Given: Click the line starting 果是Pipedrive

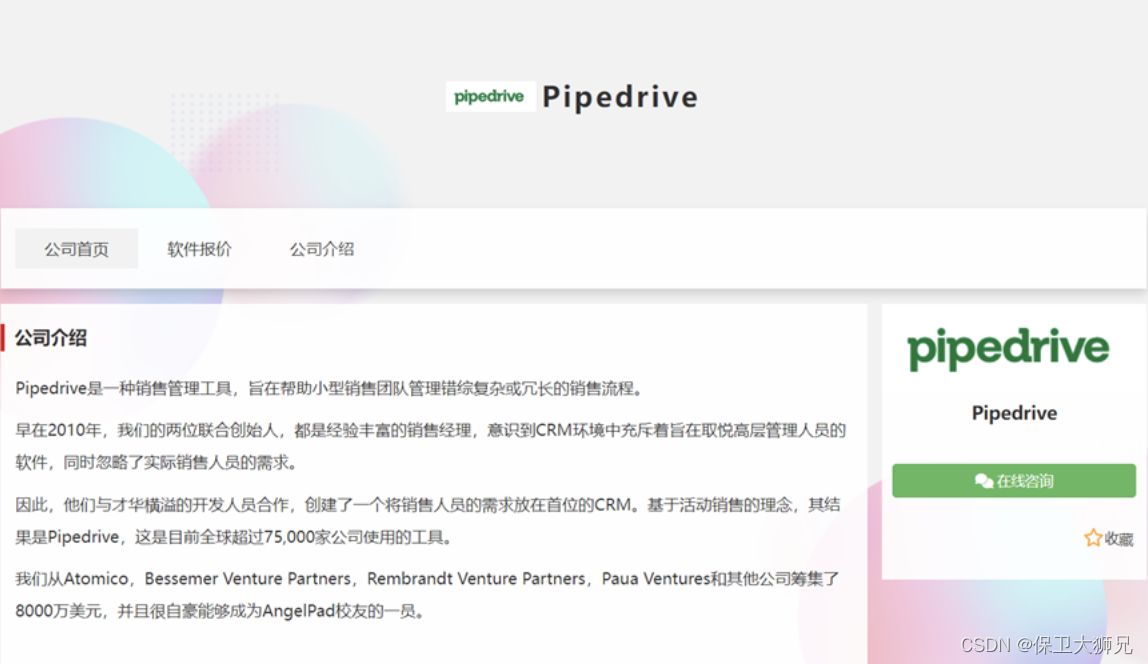Looking at the screenshot, I should [234, 537].
